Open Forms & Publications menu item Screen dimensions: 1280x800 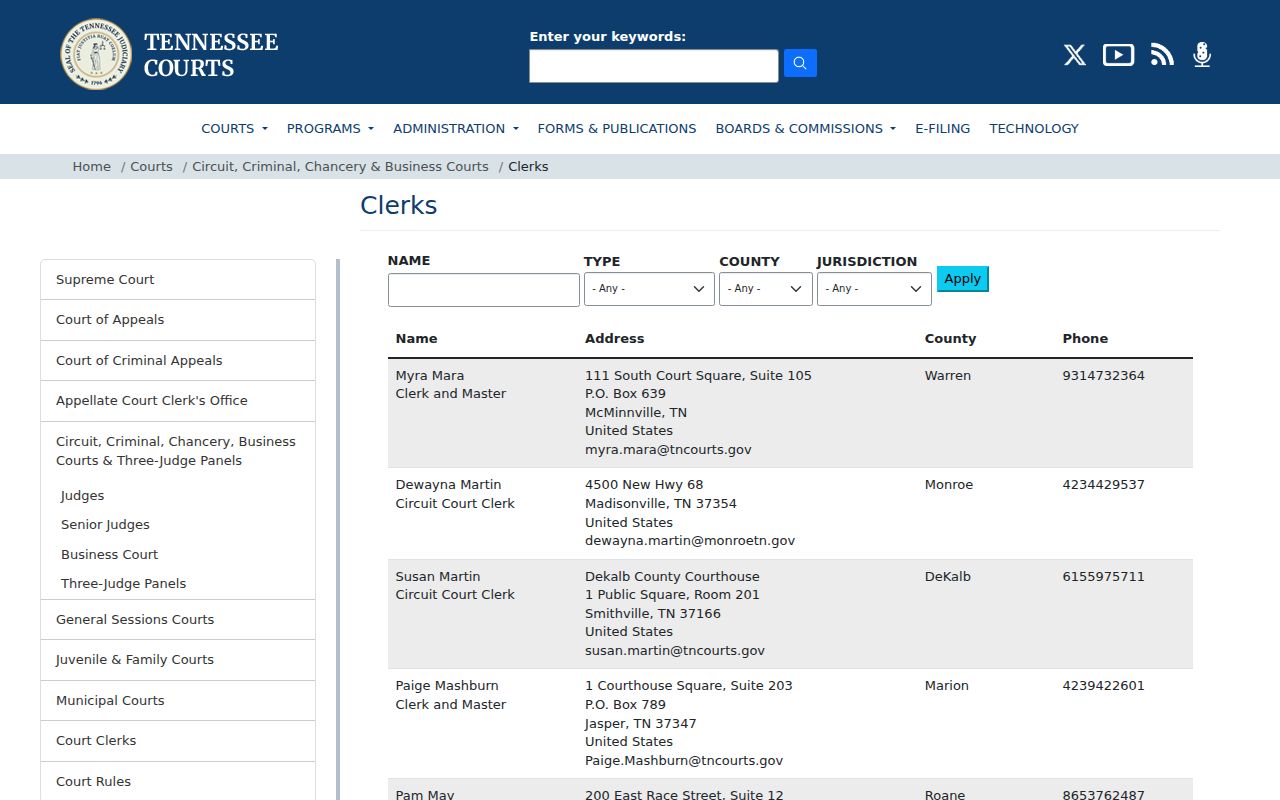coord(617,128)
